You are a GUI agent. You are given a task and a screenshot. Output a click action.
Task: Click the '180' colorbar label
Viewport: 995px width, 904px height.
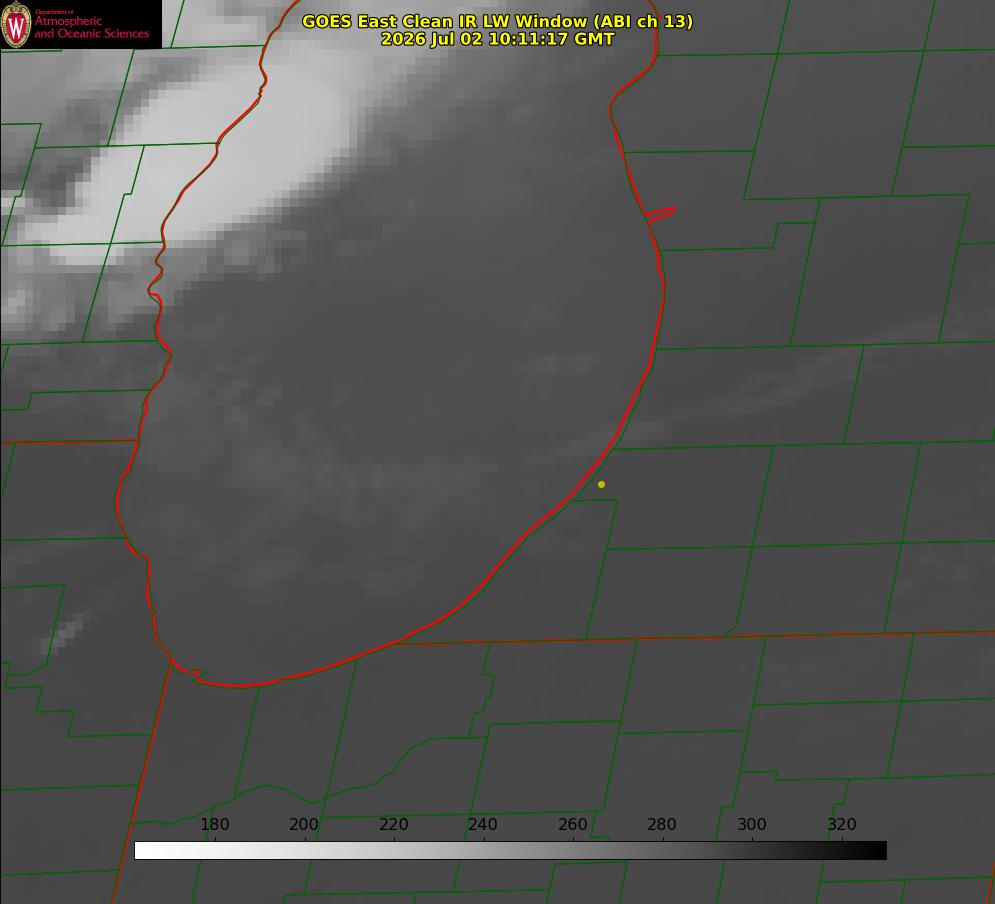point(214,824)
